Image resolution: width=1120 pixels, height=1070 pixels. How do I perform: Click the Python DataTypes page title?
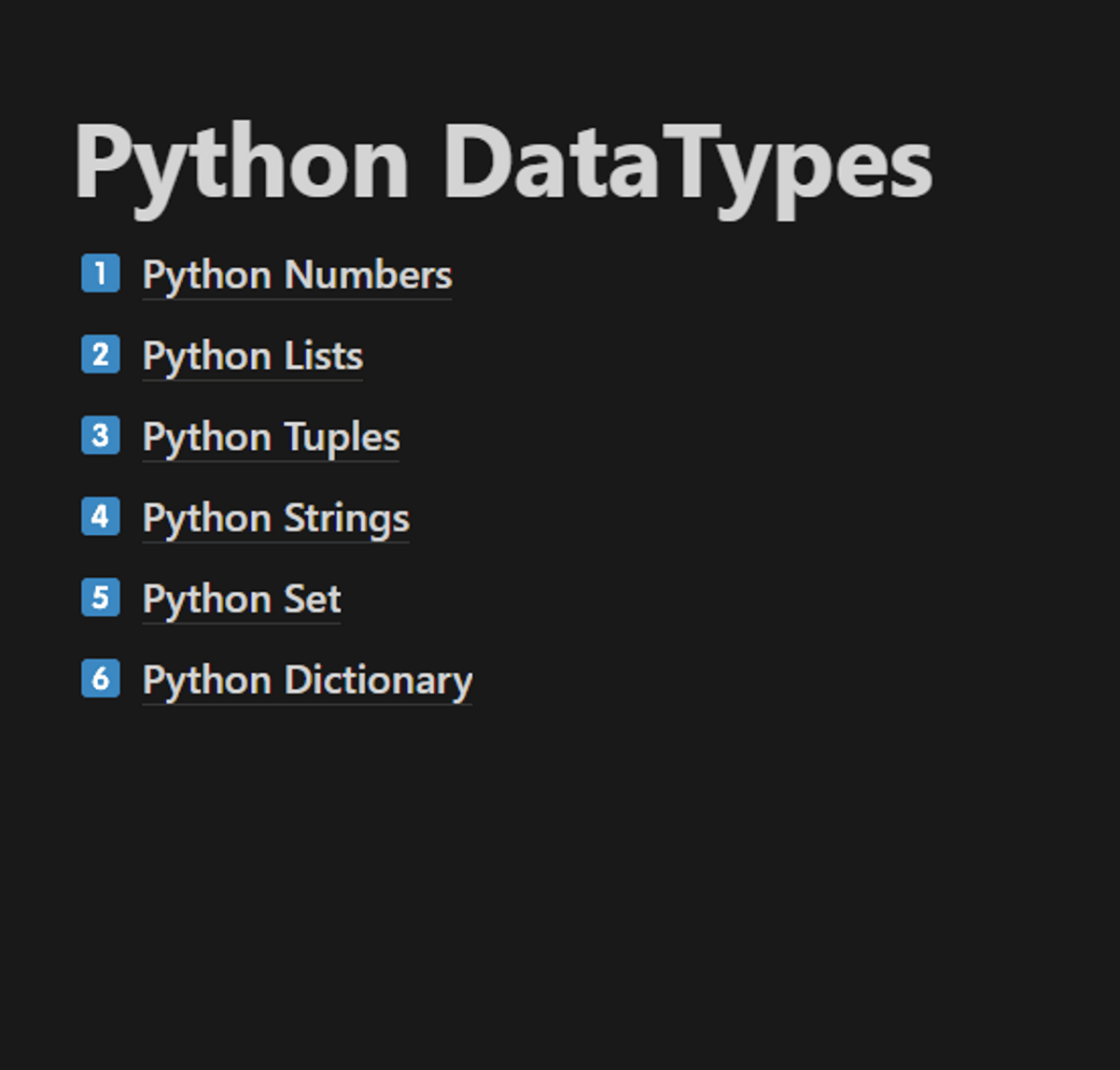coord(502,164)
